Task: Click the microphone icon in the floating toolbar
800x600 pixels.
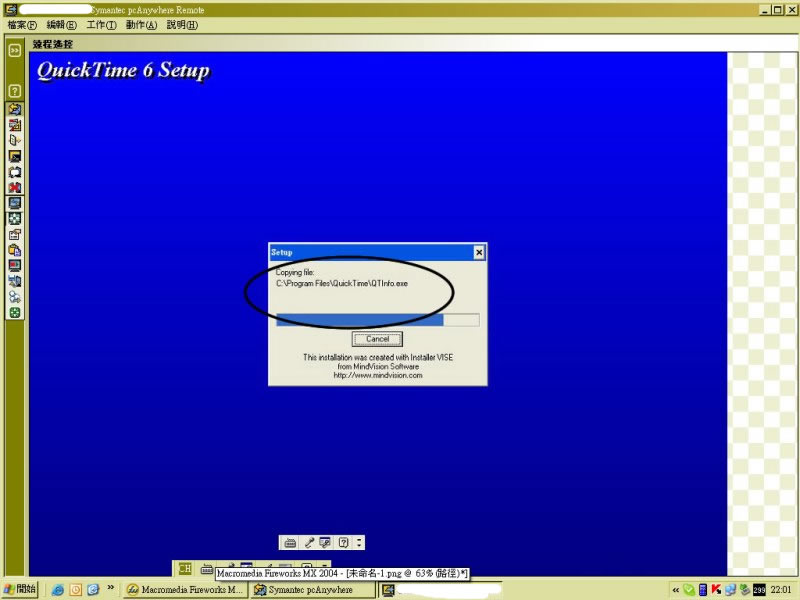Action: tap(309, 543)
